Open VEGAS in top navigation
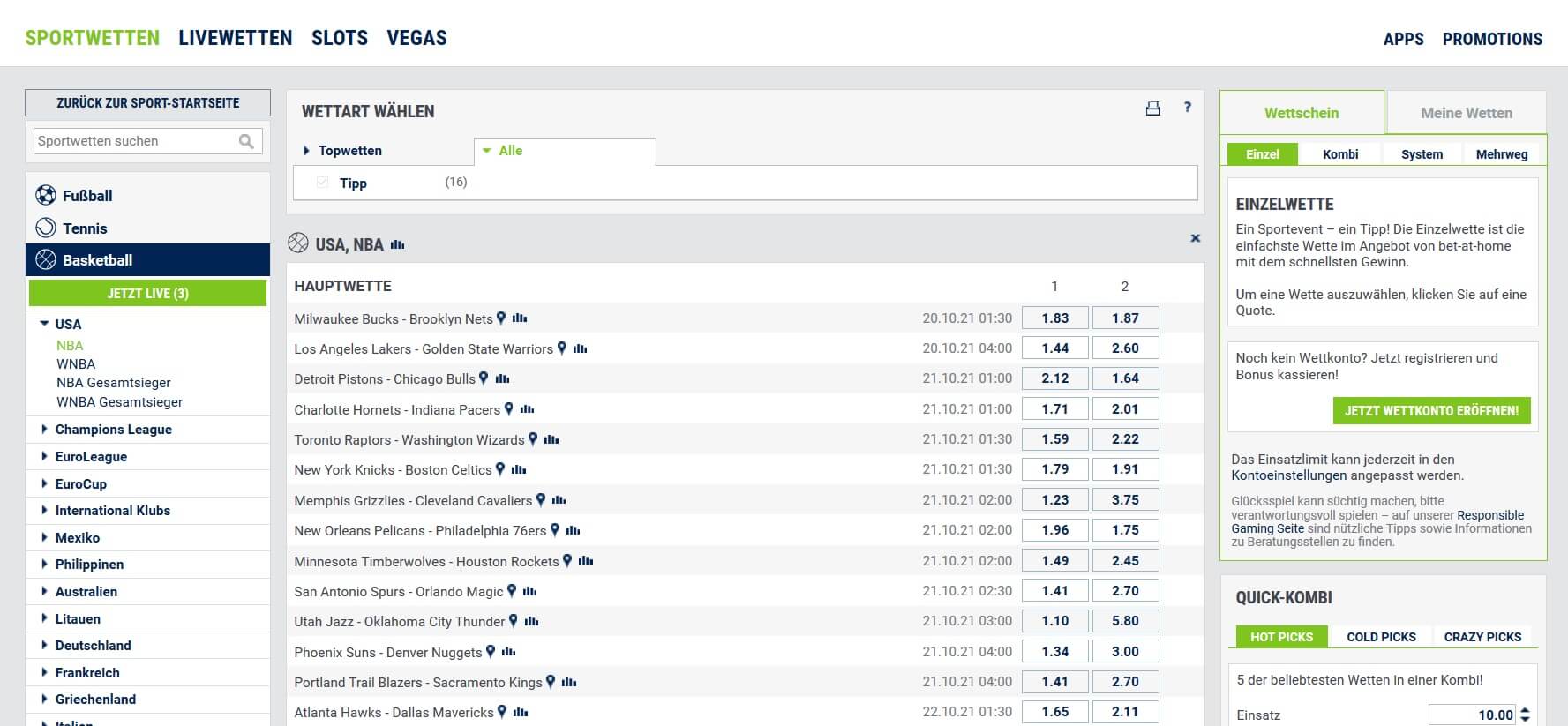Viewport: 1568px width, 726px height. (x=416, y=38)
